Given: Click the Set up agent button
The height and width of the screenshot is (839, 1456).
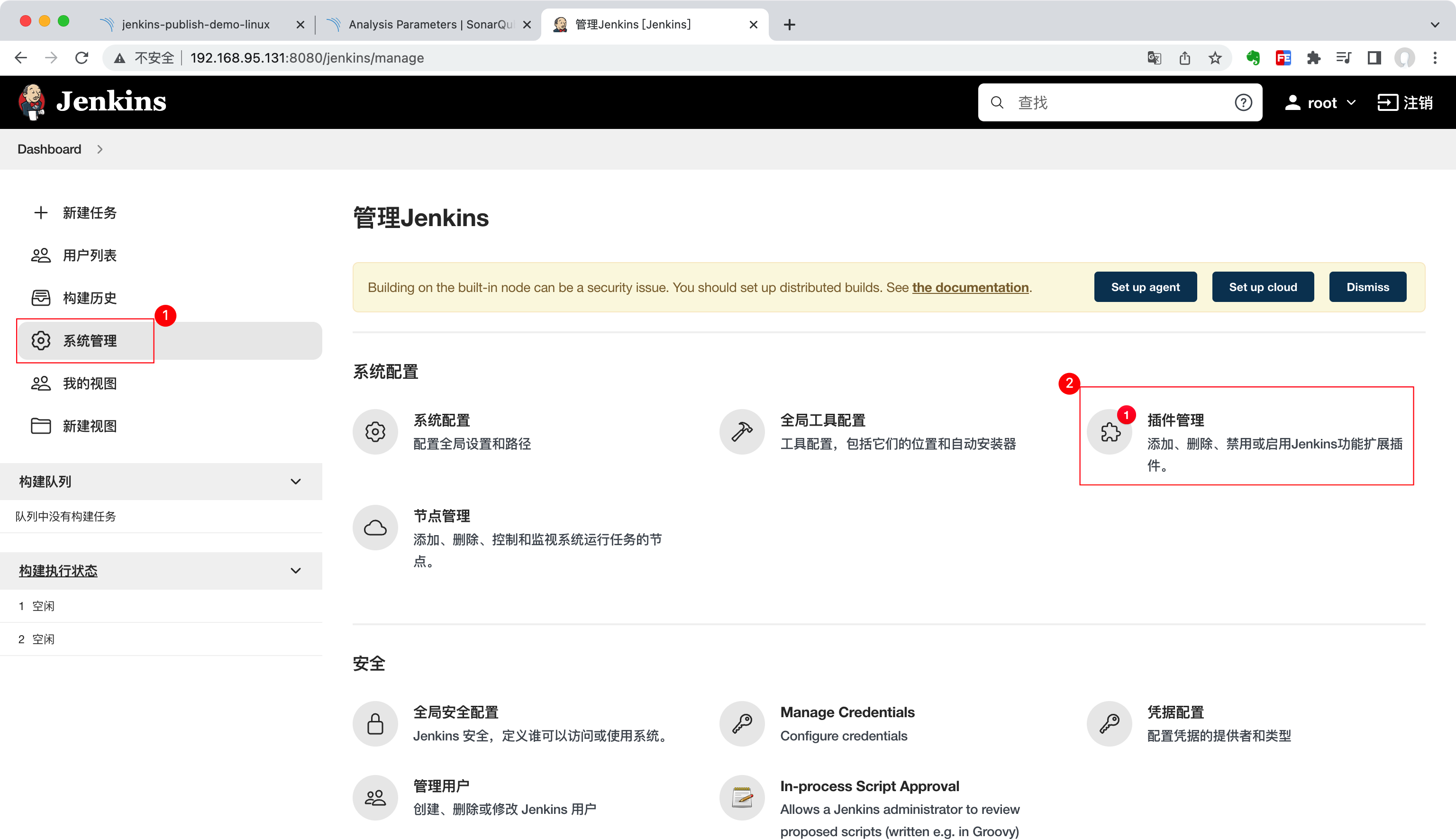Looking at the screenshot, I should pyautogui.click(x=1145, y=286).
